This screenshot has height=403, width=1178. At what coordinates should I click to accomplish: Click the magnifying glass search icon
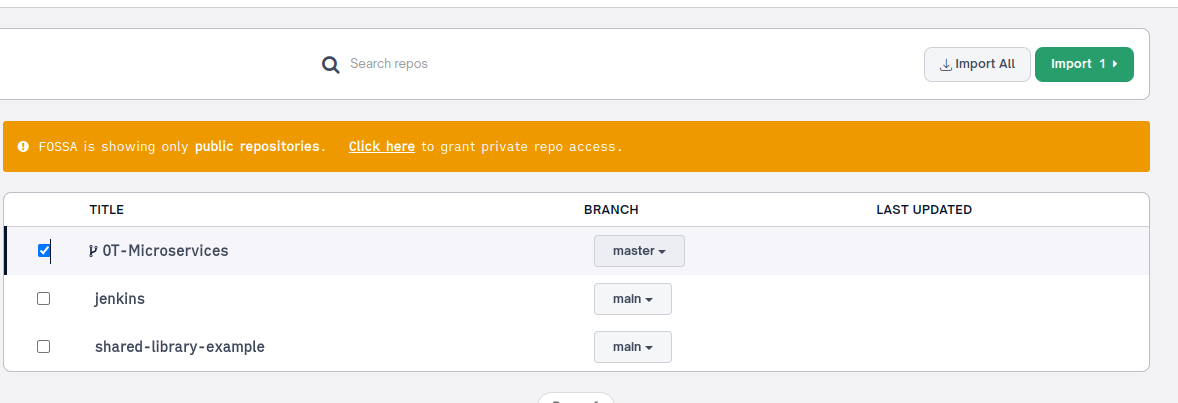tap(331, 65)
